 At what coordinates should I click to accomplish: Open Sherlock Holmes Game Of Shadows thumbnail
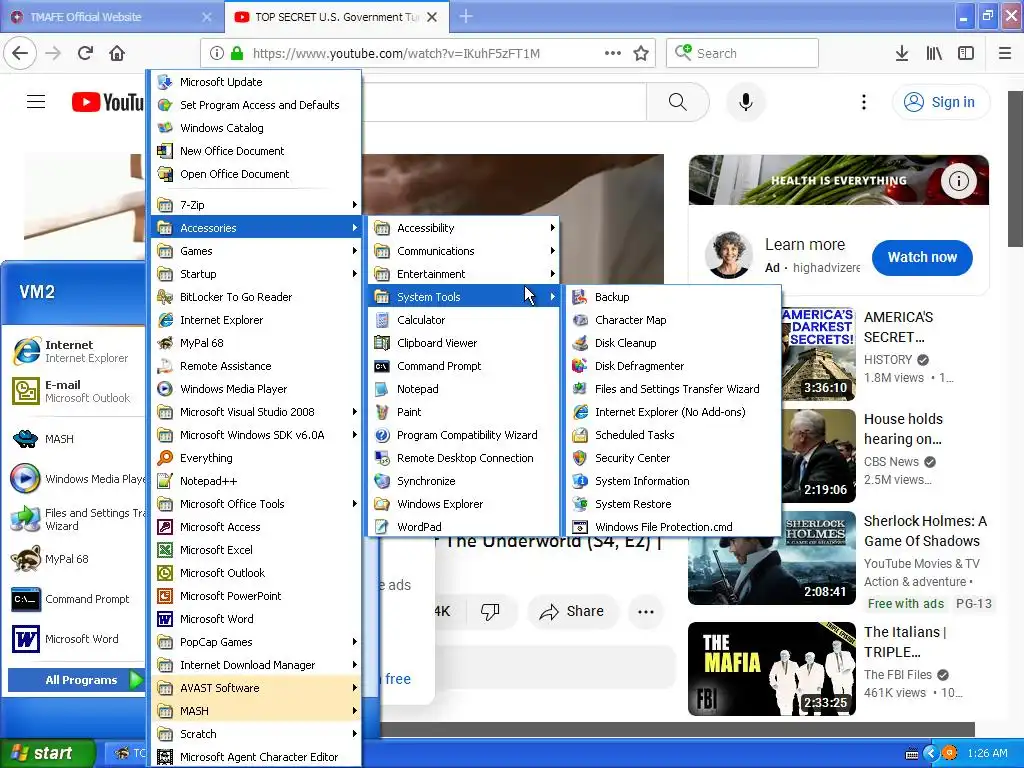tap(772, 558)
